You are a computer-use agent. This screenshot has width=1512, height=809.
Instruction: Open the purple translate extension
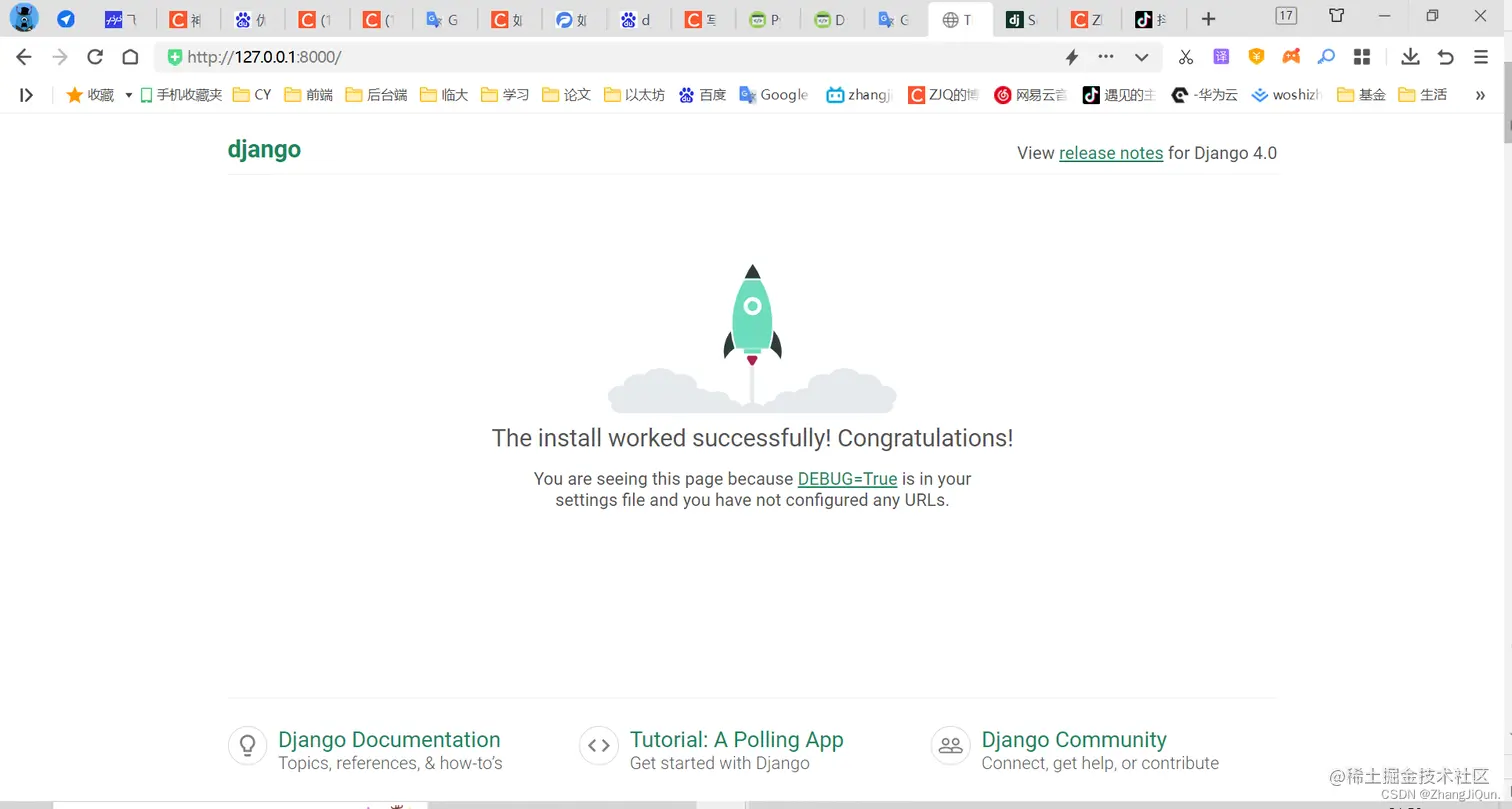(x=1221, y=57)
